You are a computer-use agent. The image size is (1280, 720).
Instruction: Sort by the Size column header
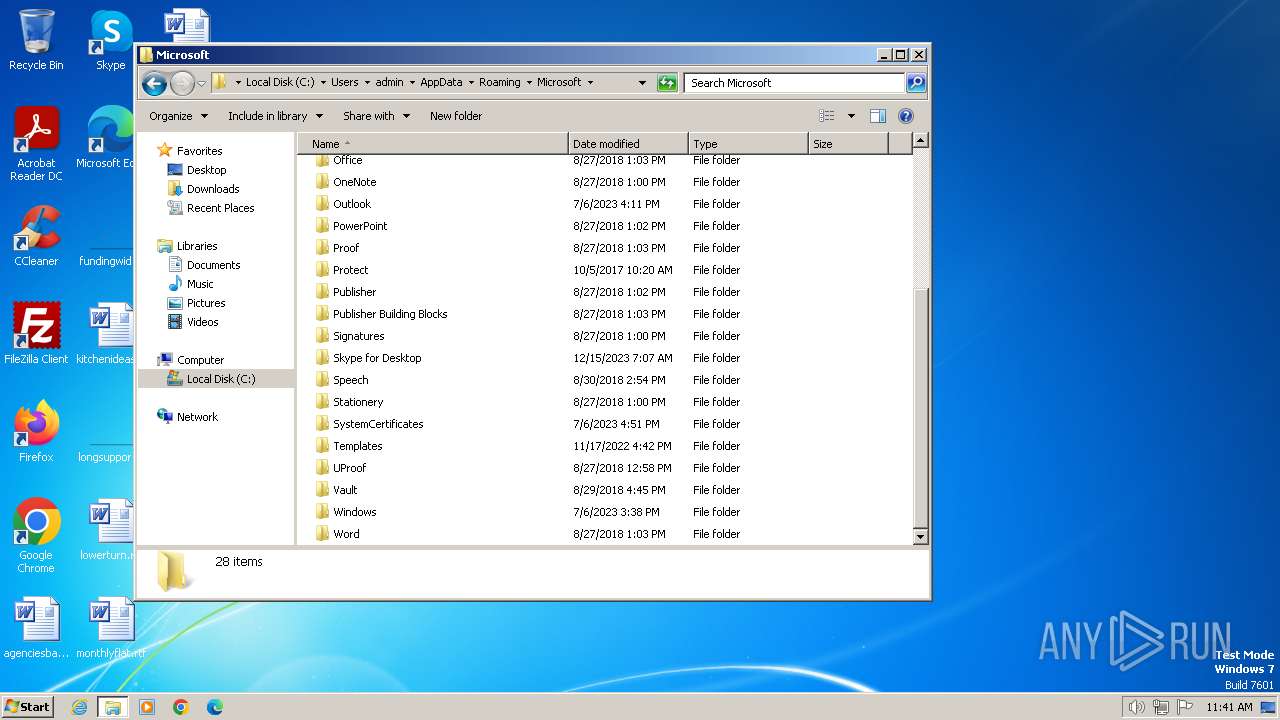click(x=847, y=144)
